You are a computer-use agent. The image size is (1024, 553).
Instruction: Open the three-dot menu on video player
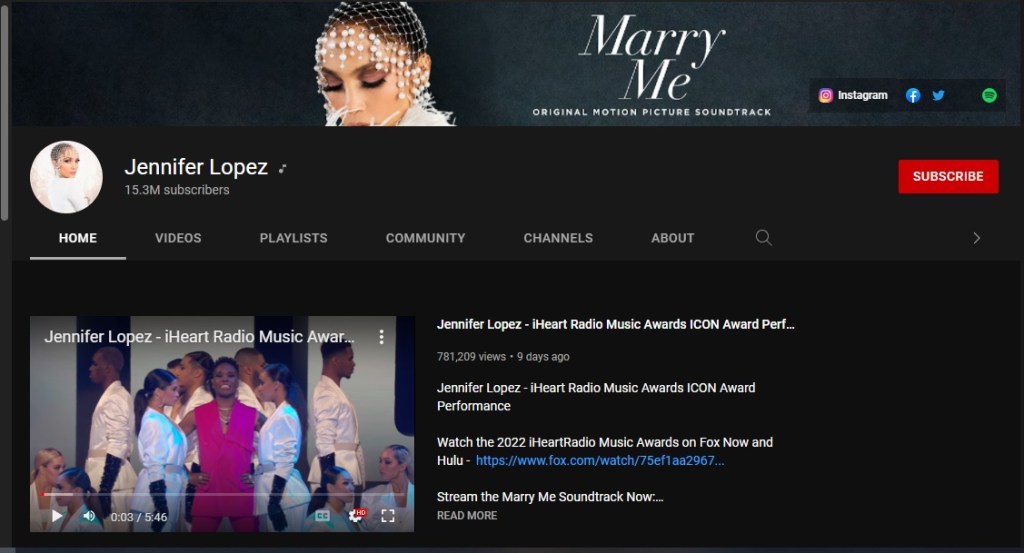tap(381, 338)
